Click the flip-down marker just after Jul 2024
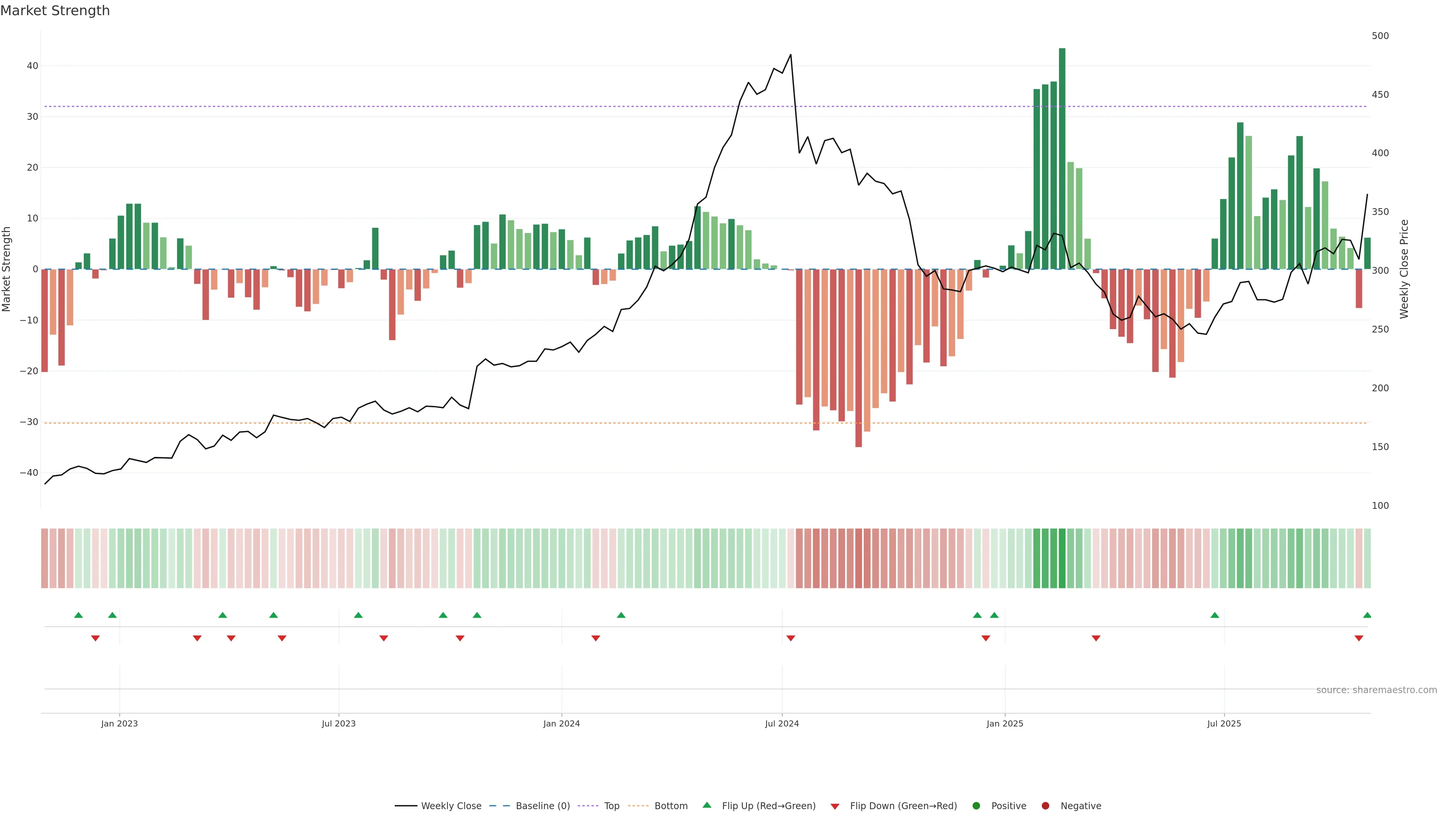Image resolution: width=1456 pixels, height=819 pixels. click(x=791, y=638)
